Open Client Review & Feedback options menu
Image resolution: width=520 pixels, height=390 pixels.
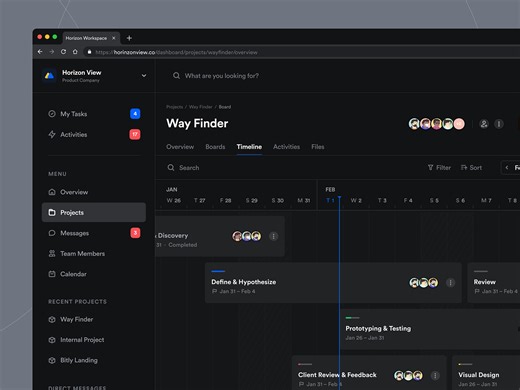(435, 376)
